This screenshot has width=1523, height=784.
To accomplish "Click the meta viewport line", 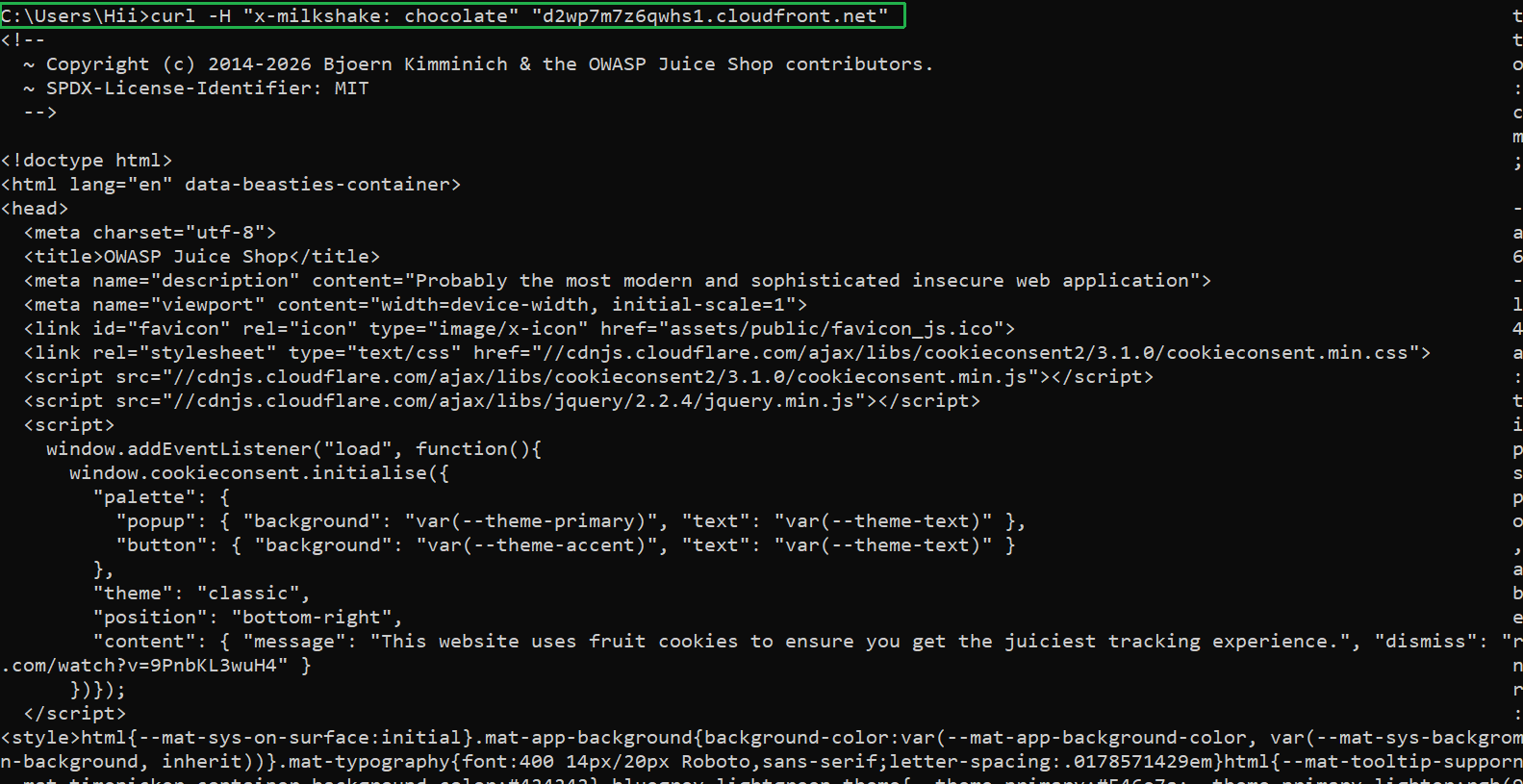I will tap(416, 305).
